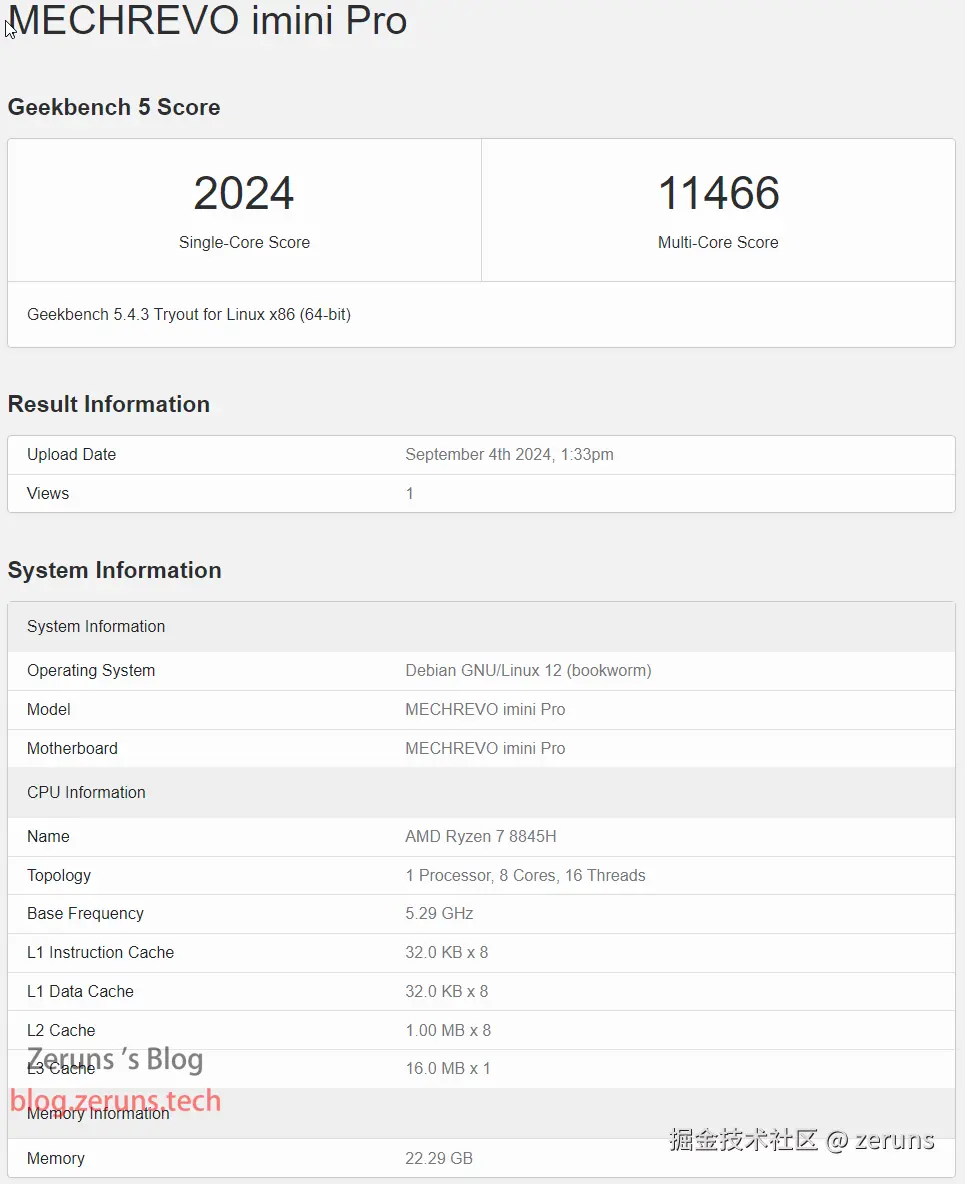
Task: Select the 5.29 GHz frequency value
Action: 439,914
